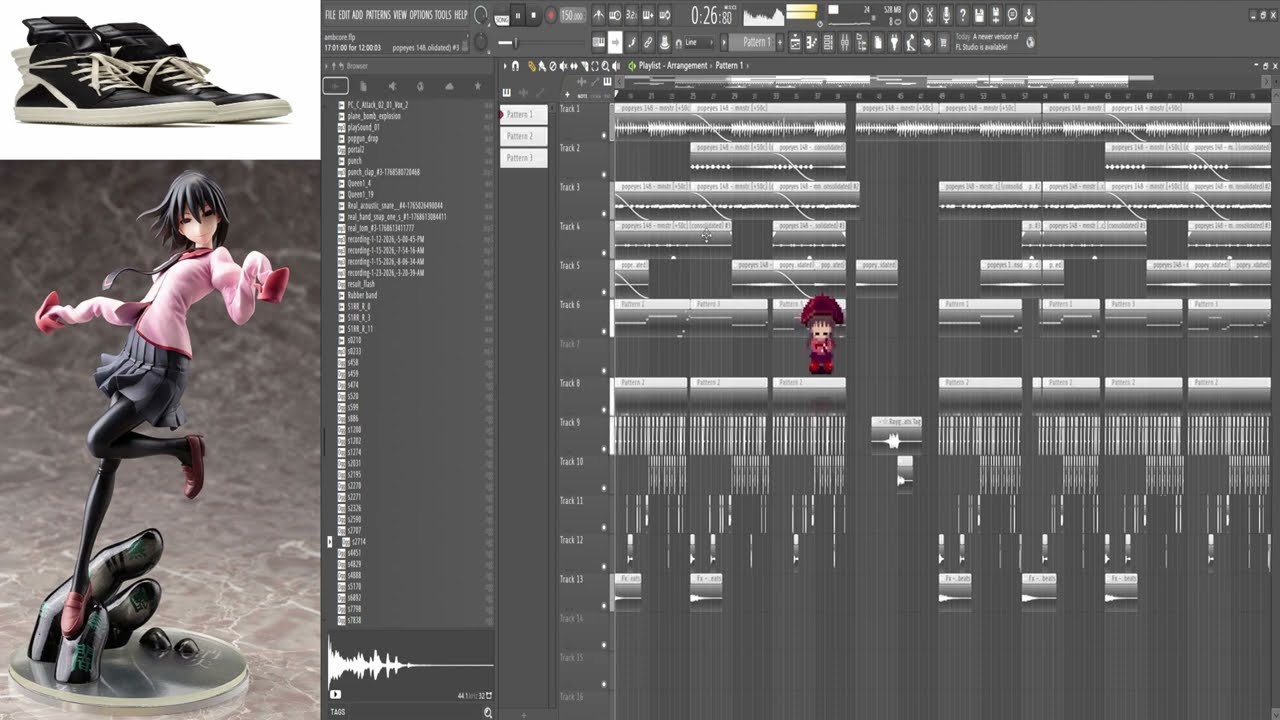
Task: Select the Zoom magnifier tool in playlist
Action: point(606,66)
